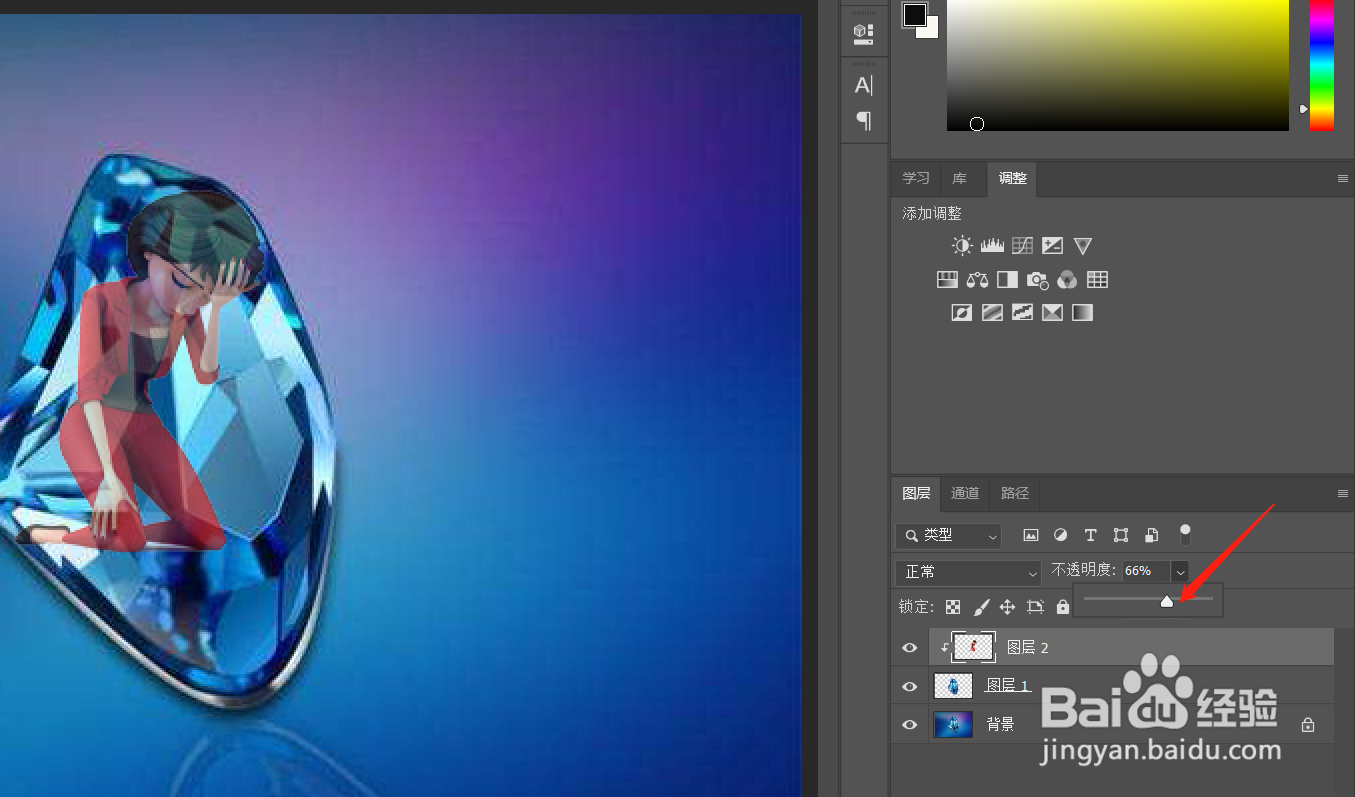
Task: Toggle the opacity slider dropdown arrow
Action: [x=1180, y=572]
